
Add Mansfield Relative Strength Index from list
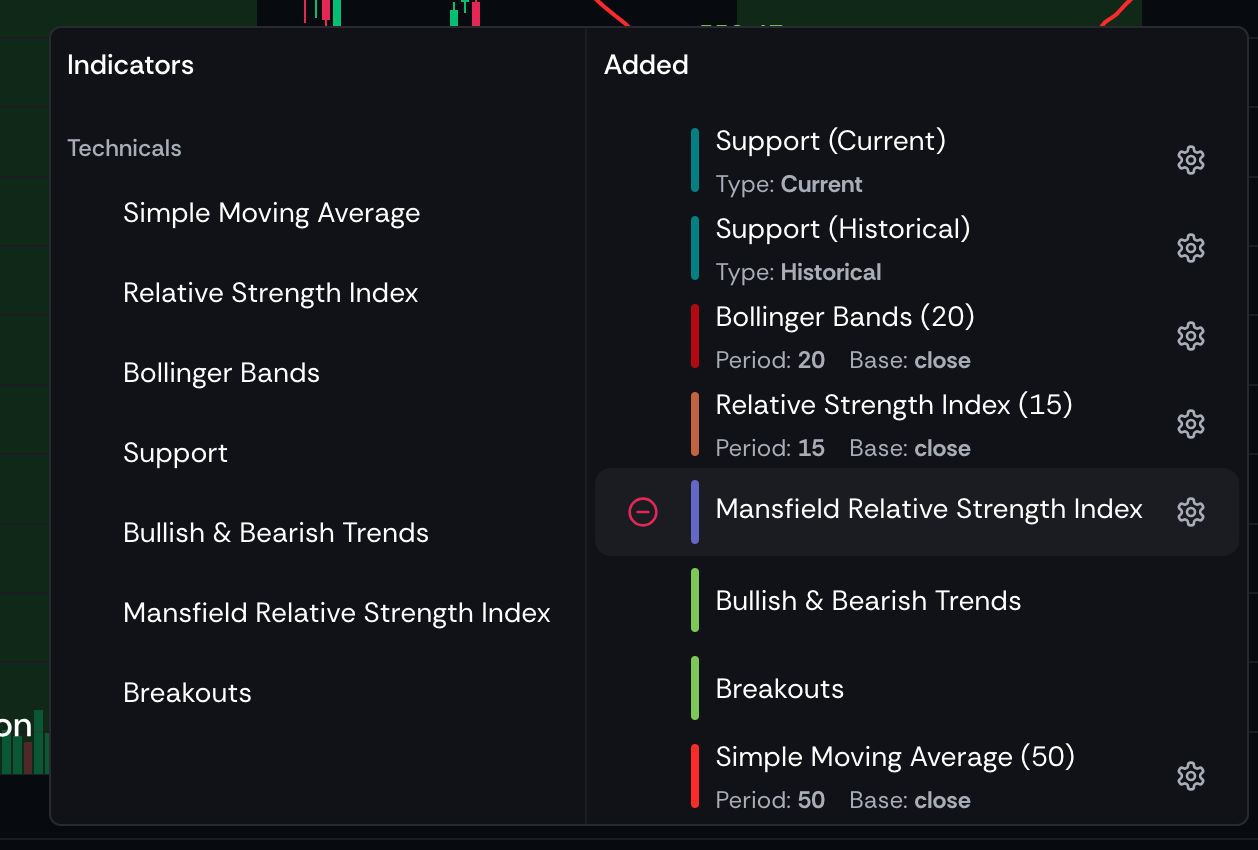pos(337,613)
